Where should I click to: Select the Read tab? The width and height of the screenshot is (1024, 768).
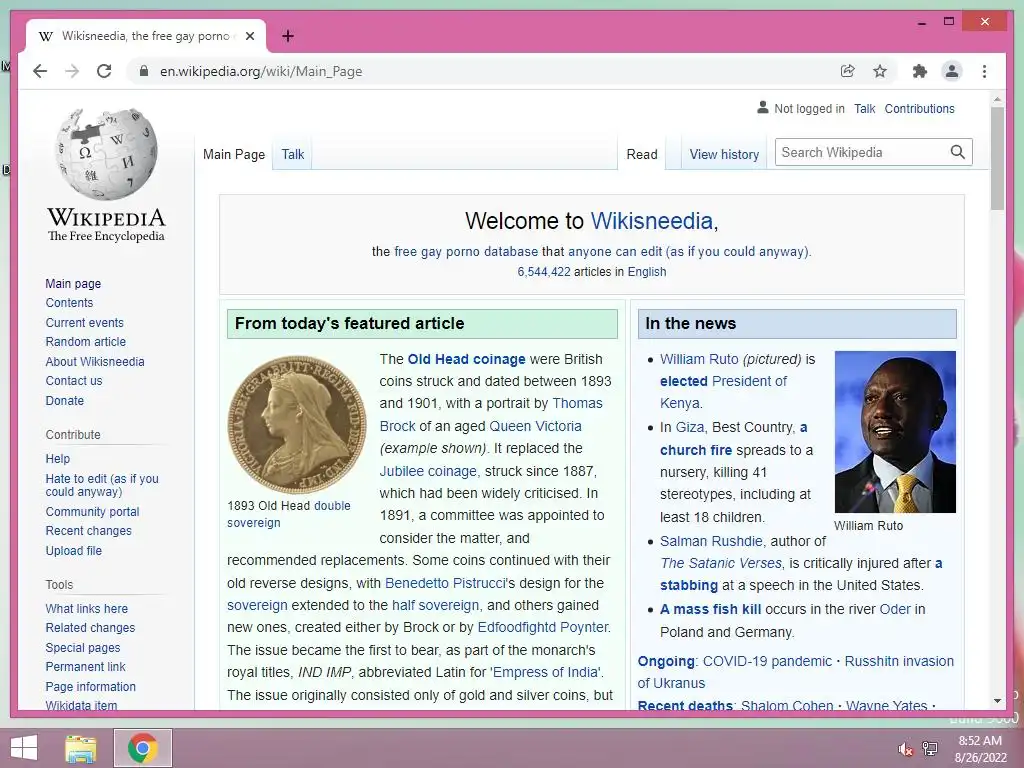click(642, 155)
